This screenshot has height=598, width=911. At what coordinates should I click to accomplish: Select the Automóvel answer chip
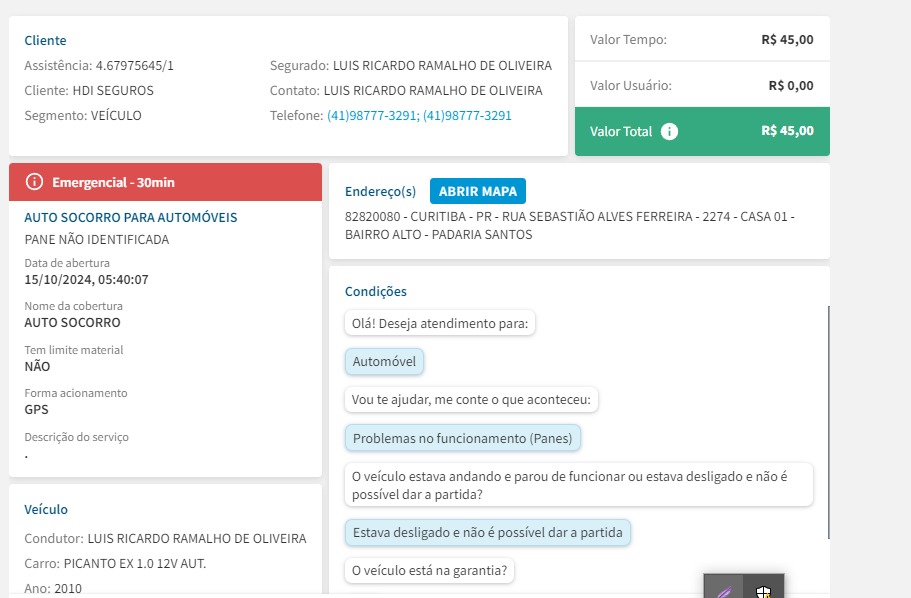384,361
